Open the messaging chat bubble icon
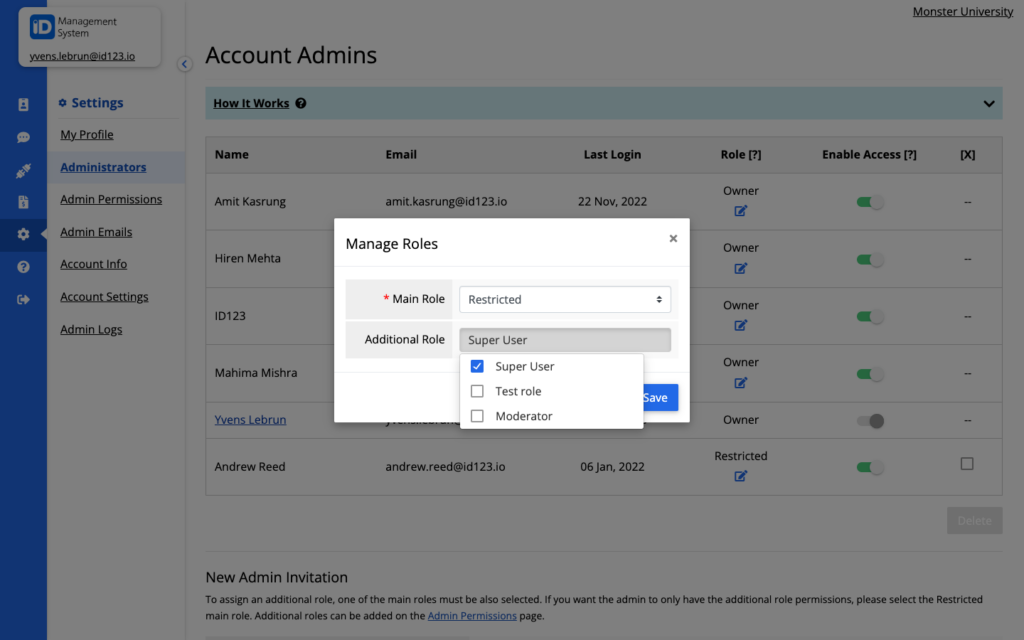Screen dimensions: 1024x640 (23, 138)
